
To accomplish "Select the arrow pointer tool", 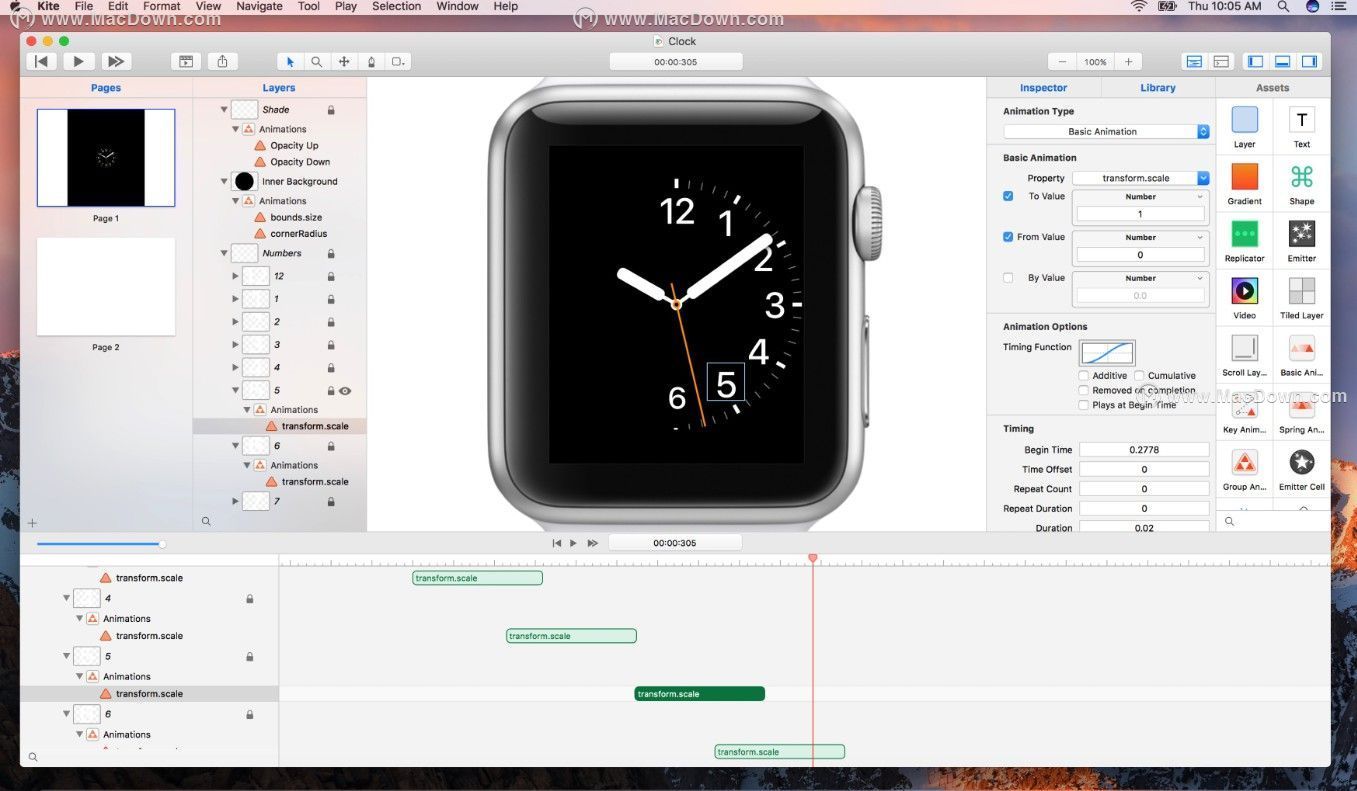I will [x=290, y=61].
